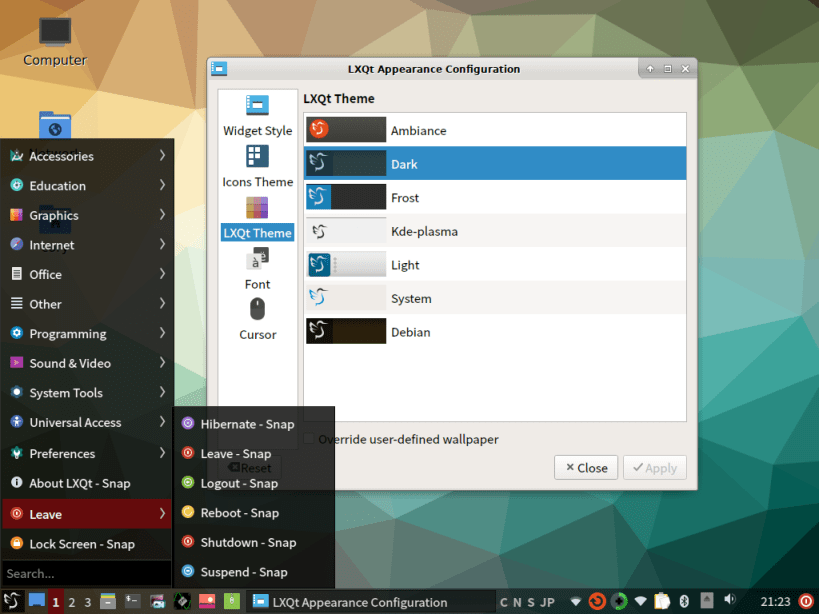
Task: Open the removable media eject tray icon
Action: coord(706,600)
